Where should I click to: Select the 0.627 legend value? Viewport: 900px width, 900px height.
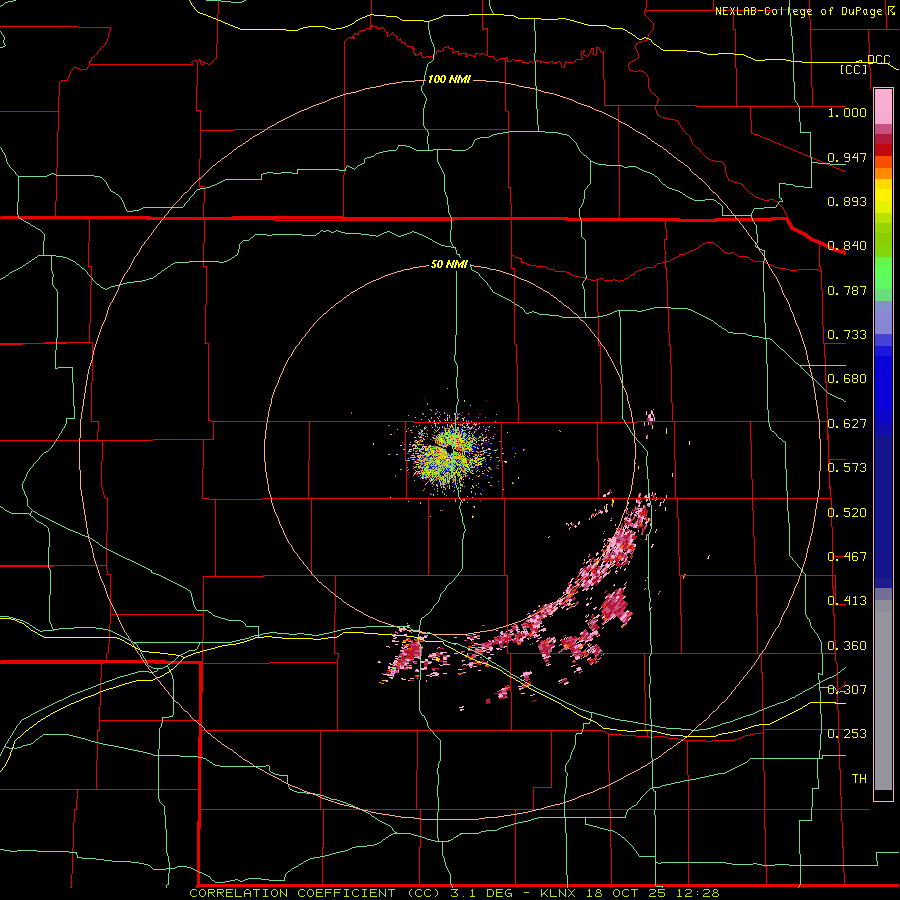pos(847,424)
